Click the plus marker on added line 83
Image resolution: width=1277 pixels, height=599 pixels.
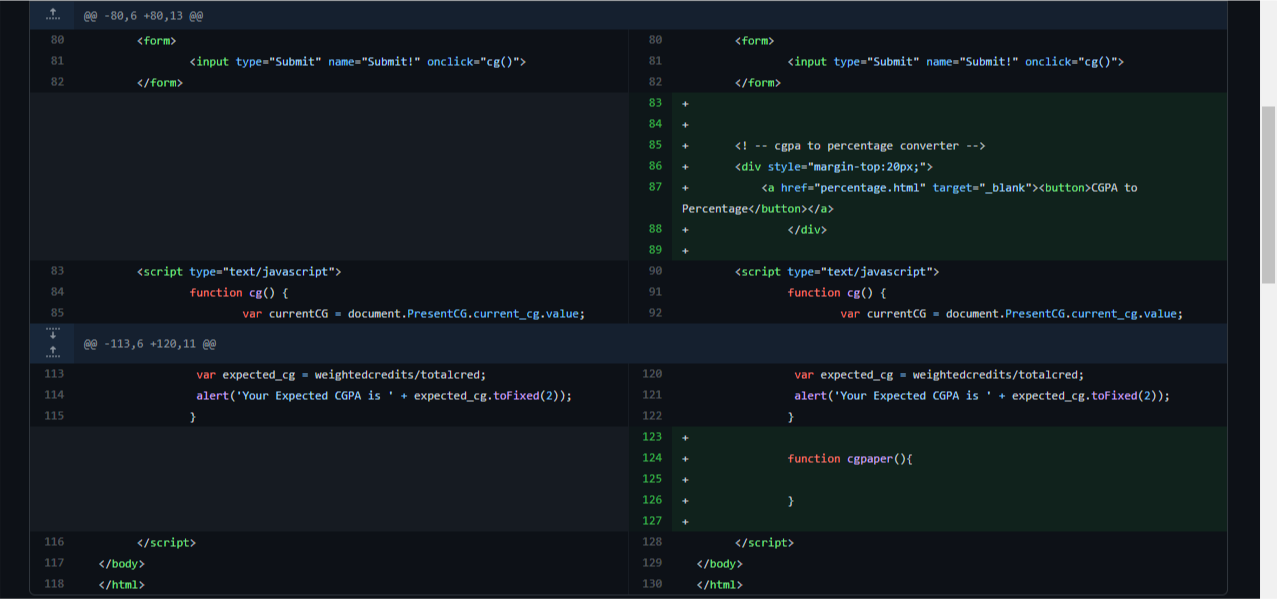[685, 104]
